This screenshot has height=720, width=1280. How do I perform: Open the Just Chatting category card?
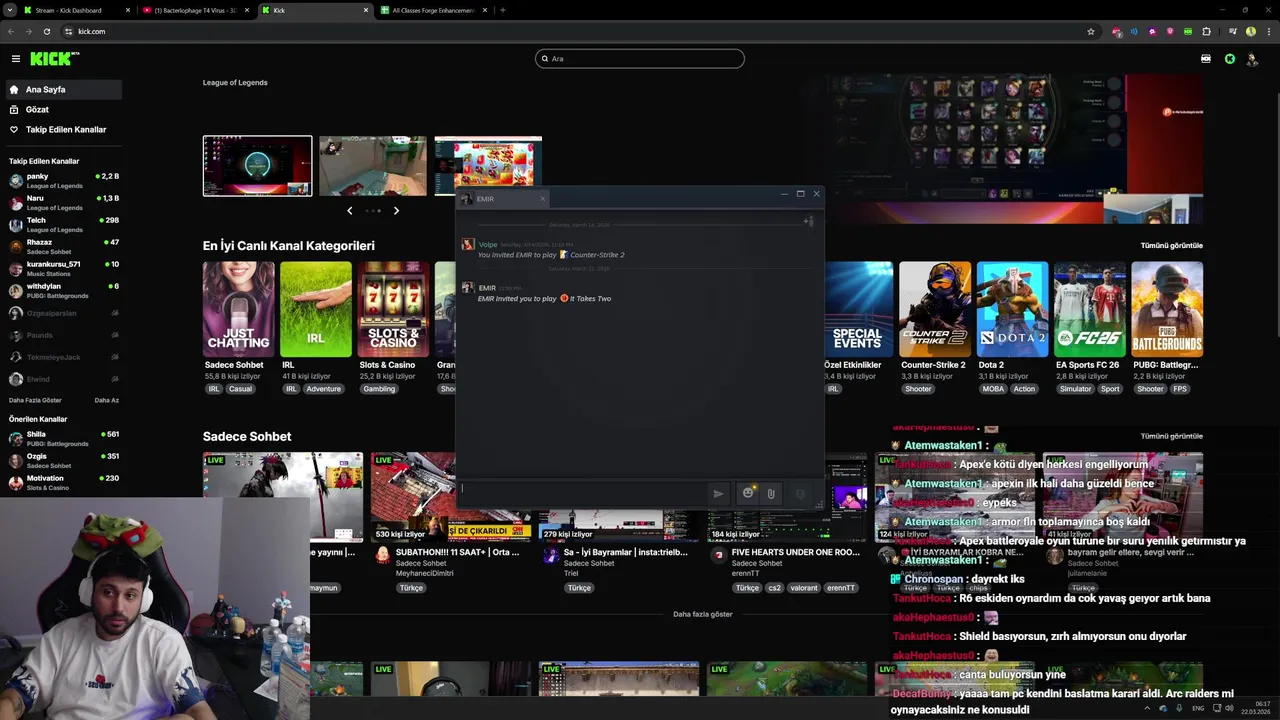tap(238, 309)
